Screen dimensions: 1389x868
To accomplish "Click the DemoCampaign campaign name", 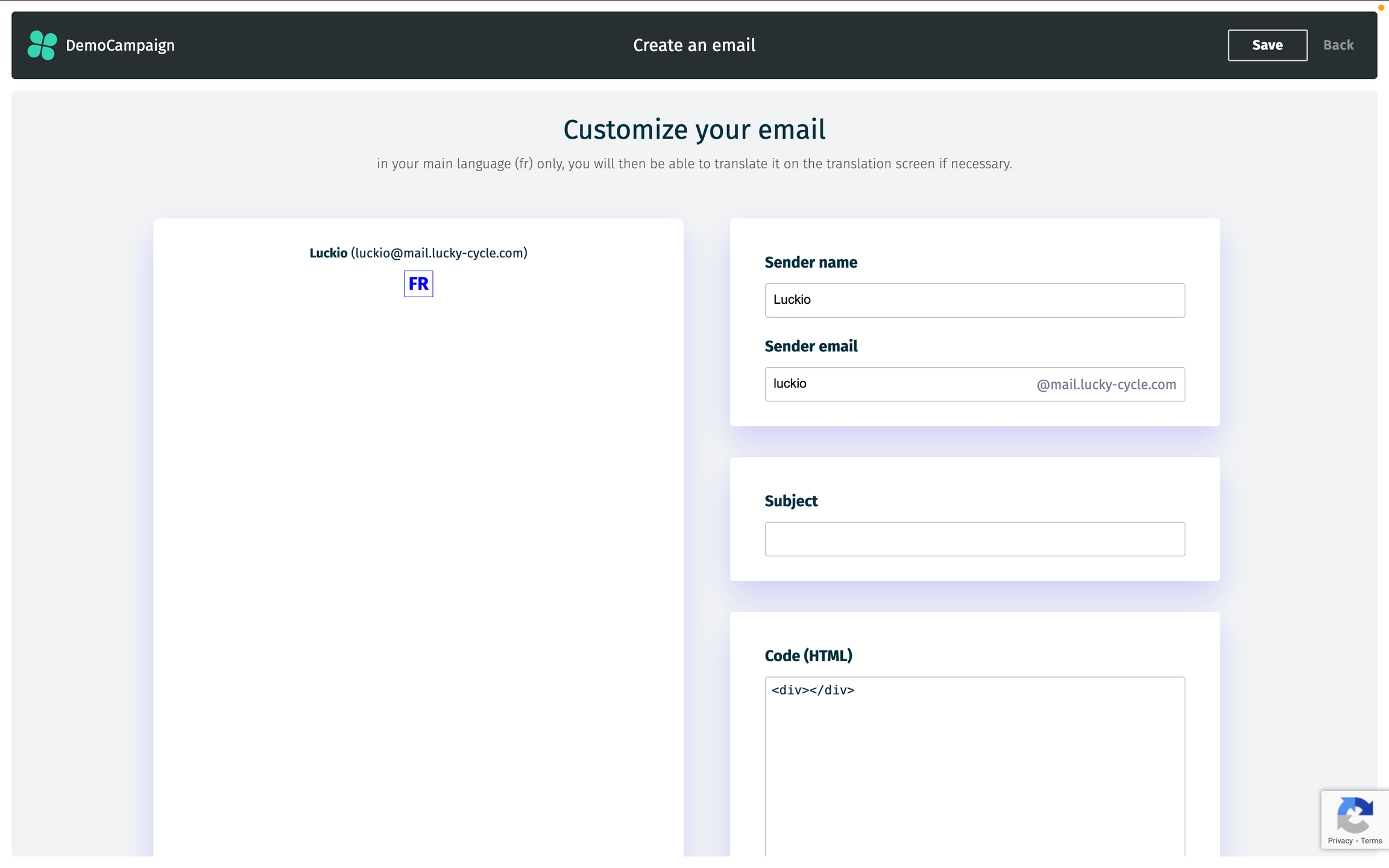I will click(120, 45).
